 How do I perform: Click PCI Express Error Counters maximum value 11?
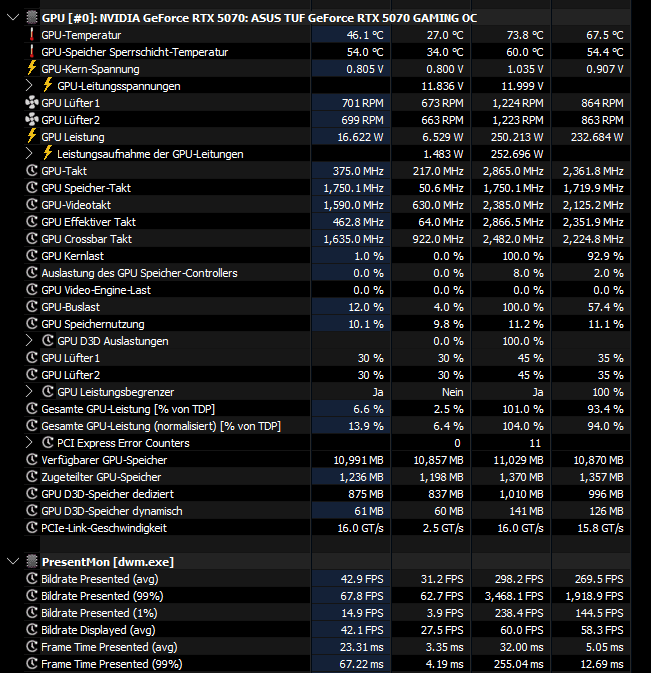click(x=535, y=443)
